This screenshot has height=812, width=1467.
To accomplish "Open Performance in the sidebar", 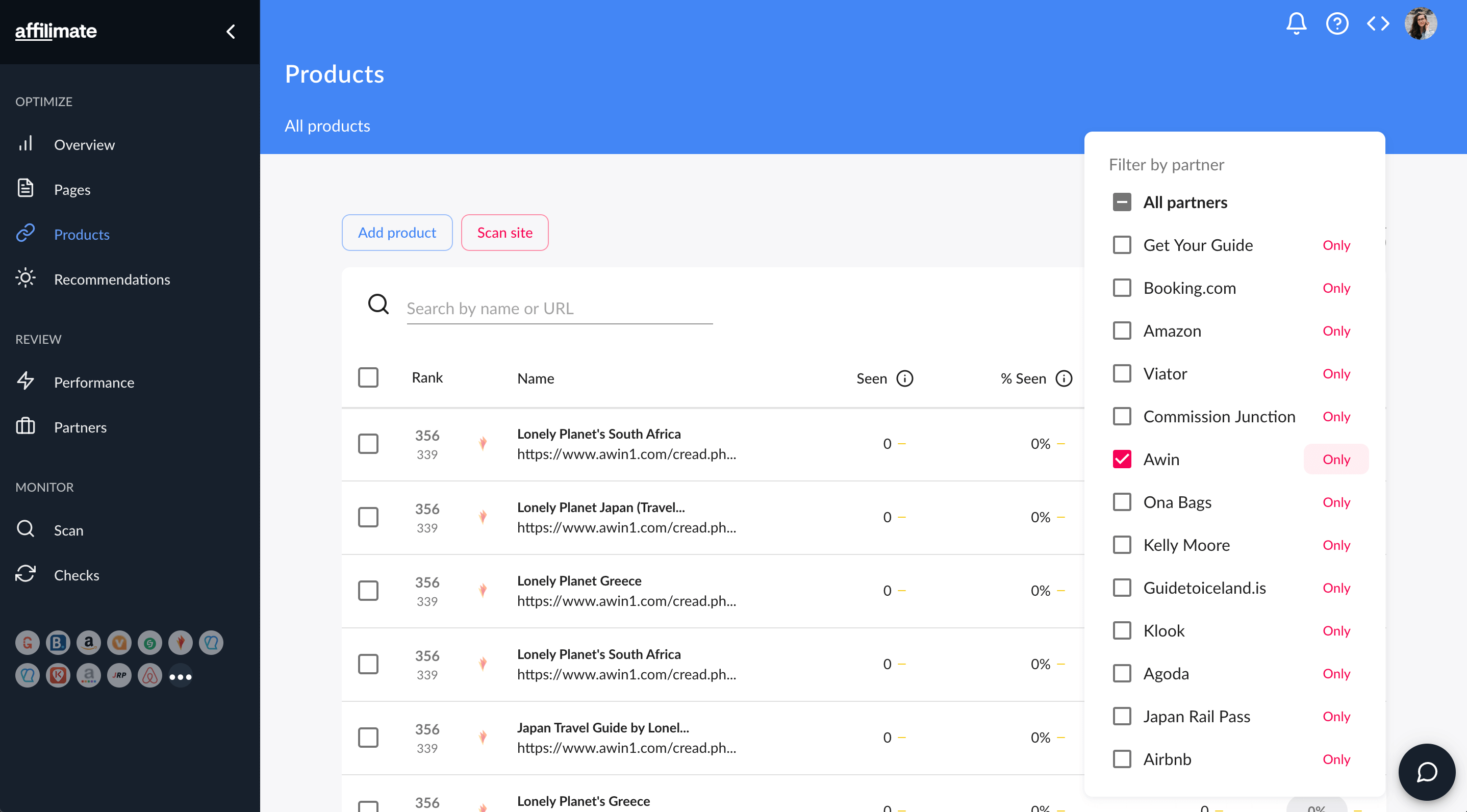I will (x=94, y=382).
